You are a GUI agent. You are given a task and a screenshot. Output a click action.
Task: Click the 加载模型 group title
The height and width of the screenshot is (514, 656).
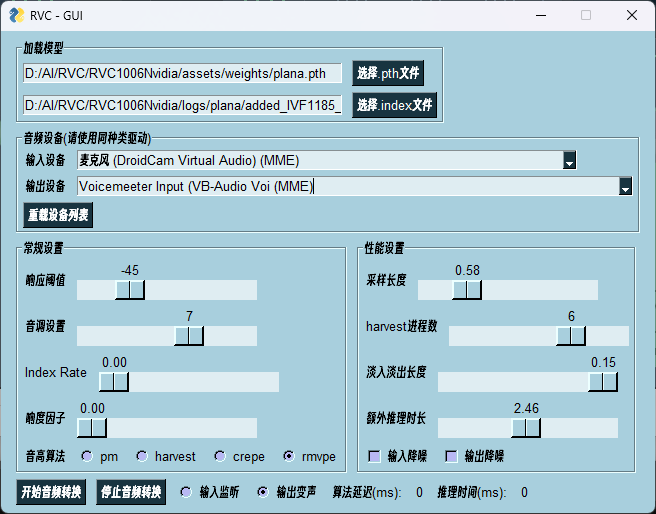pos(43,49)
